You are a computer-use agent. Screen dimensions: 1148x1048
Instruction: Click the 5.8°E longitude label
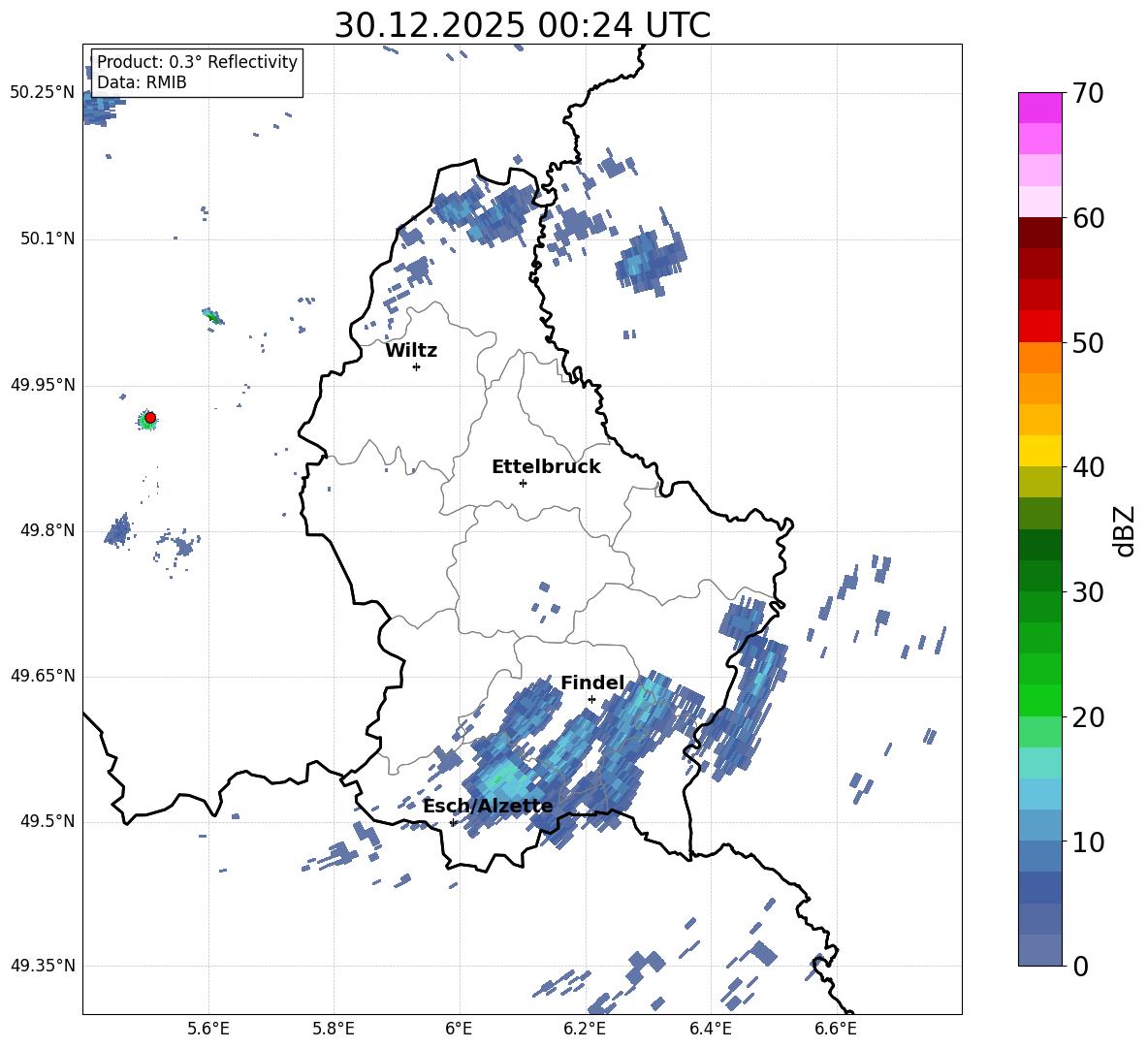[x=334, y=1029]
